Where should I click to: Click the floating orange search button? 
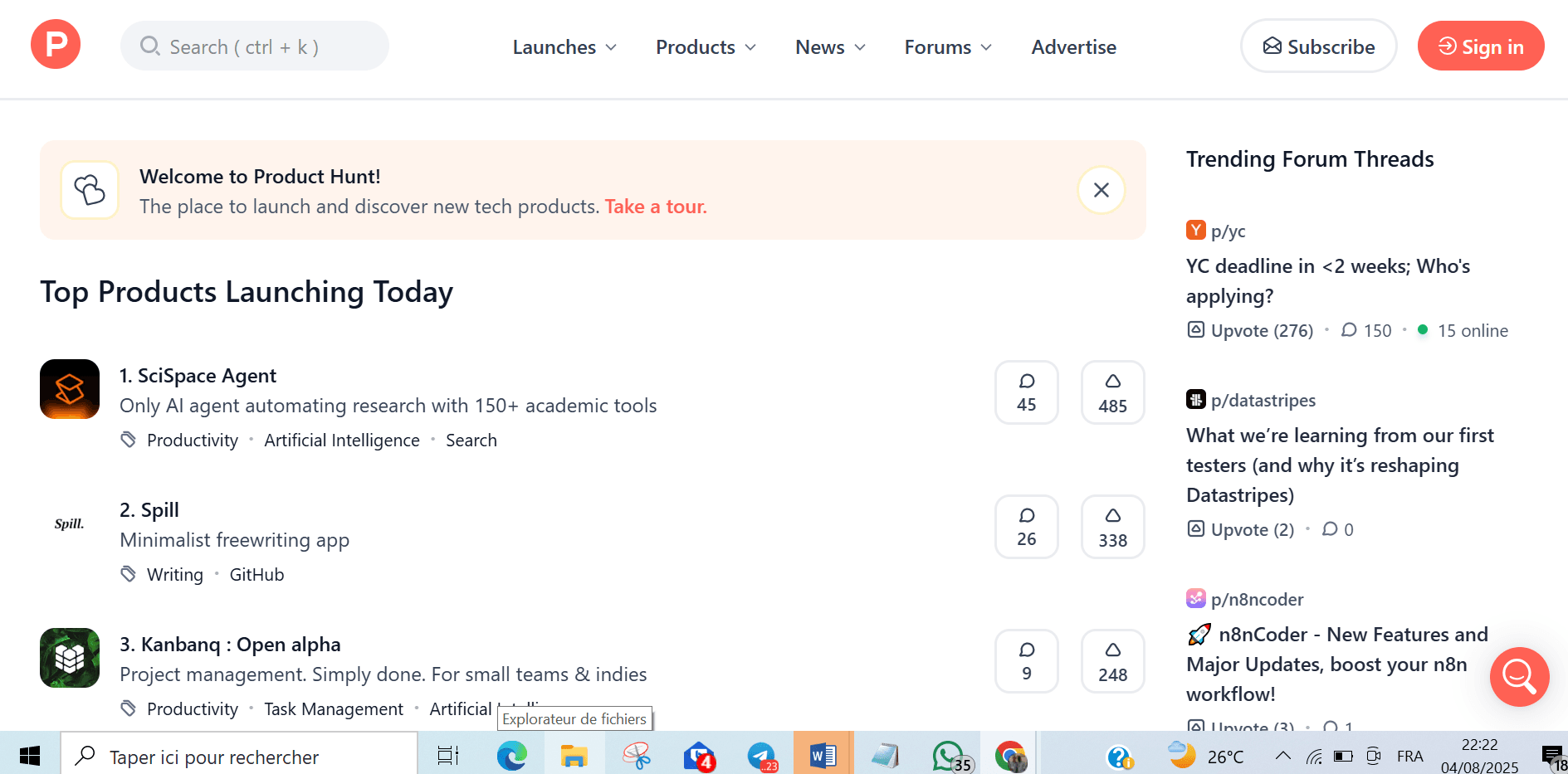[x=1519, y=677]
